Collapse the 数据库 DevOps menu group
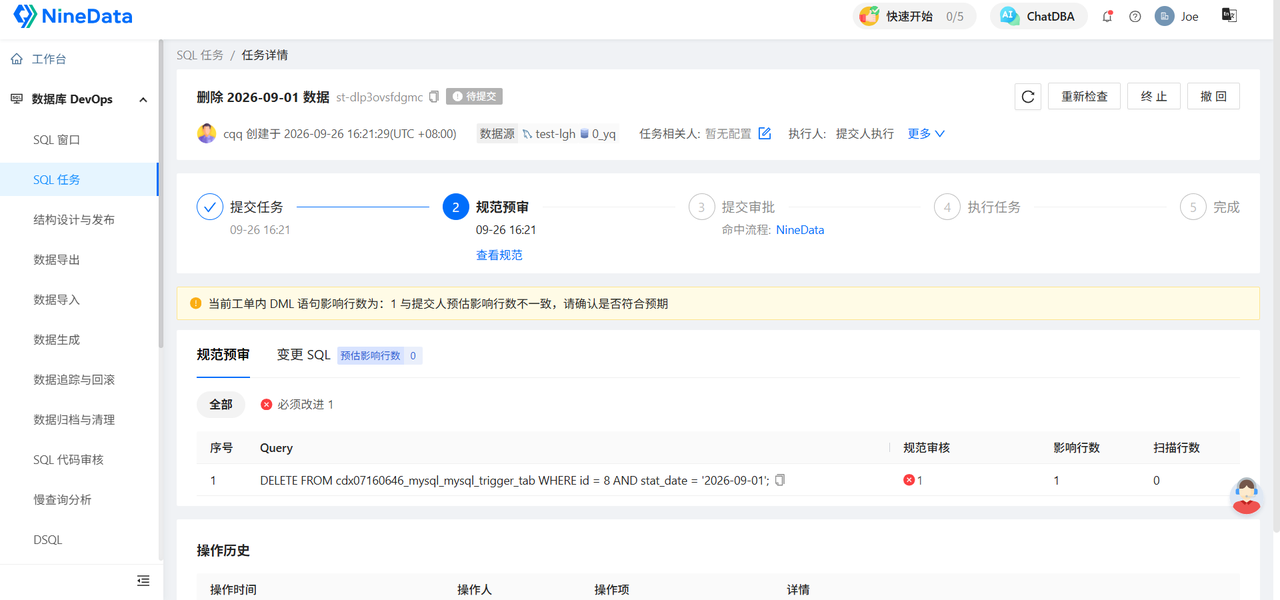This screenshot has width=1280, height=600. [143, 100]
